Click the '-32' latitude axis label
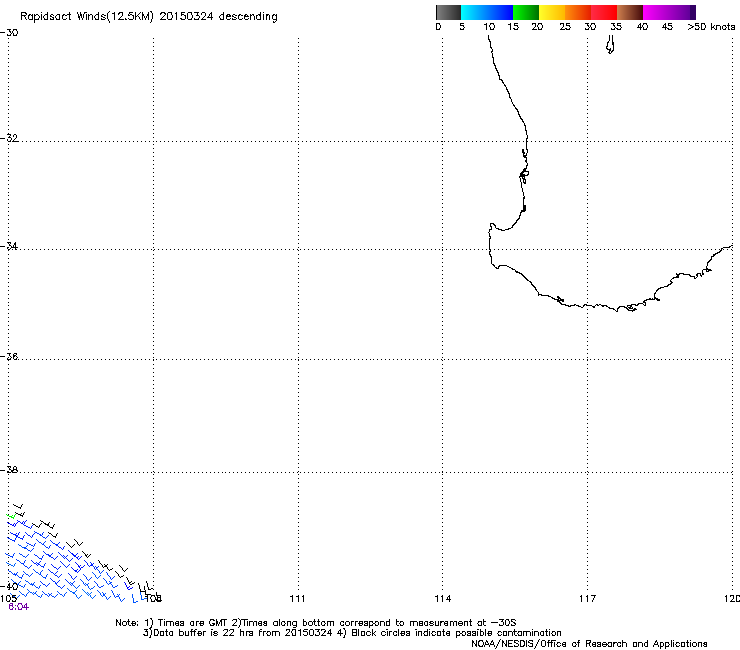740x650 pixels. pyautogui.click(x=9, y=138)
